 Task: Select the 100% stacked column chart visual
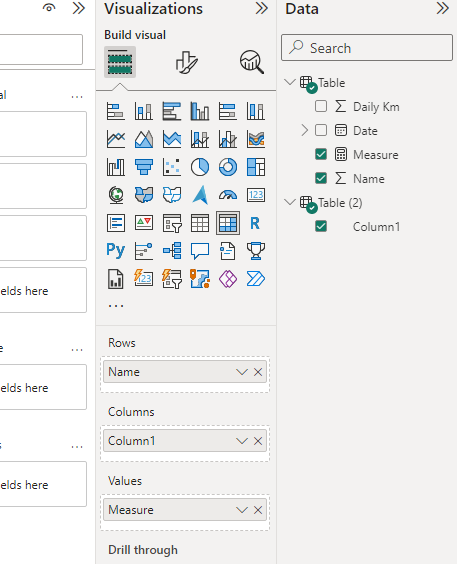[x=256, y=111]
